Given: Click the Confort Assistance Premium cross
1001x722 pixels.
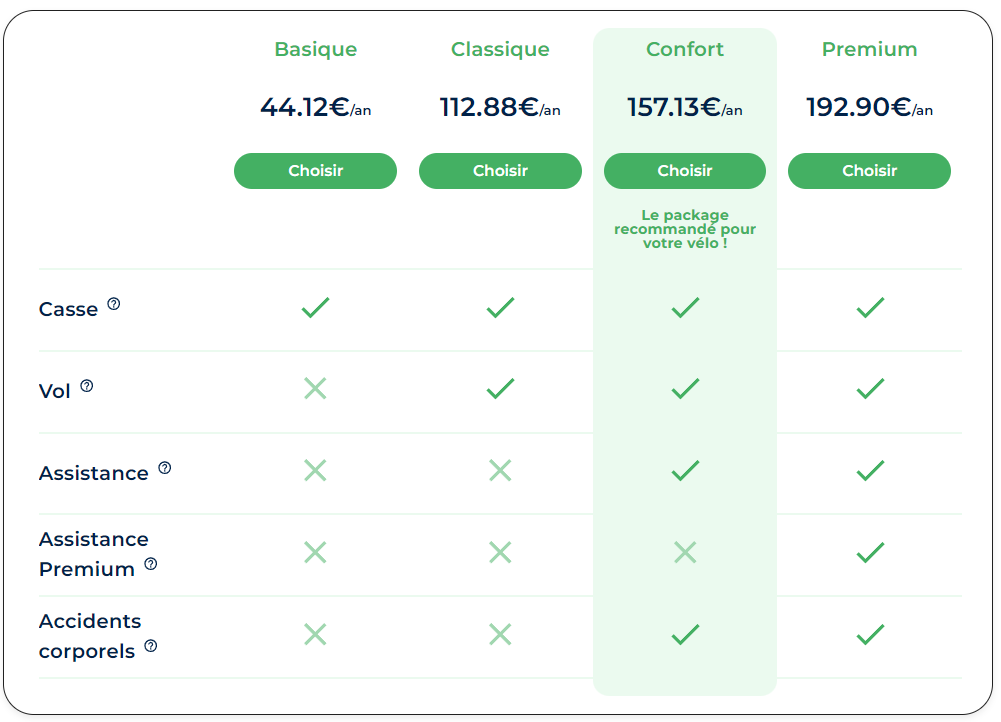Looking at the screenshot, I should point(685,552).
